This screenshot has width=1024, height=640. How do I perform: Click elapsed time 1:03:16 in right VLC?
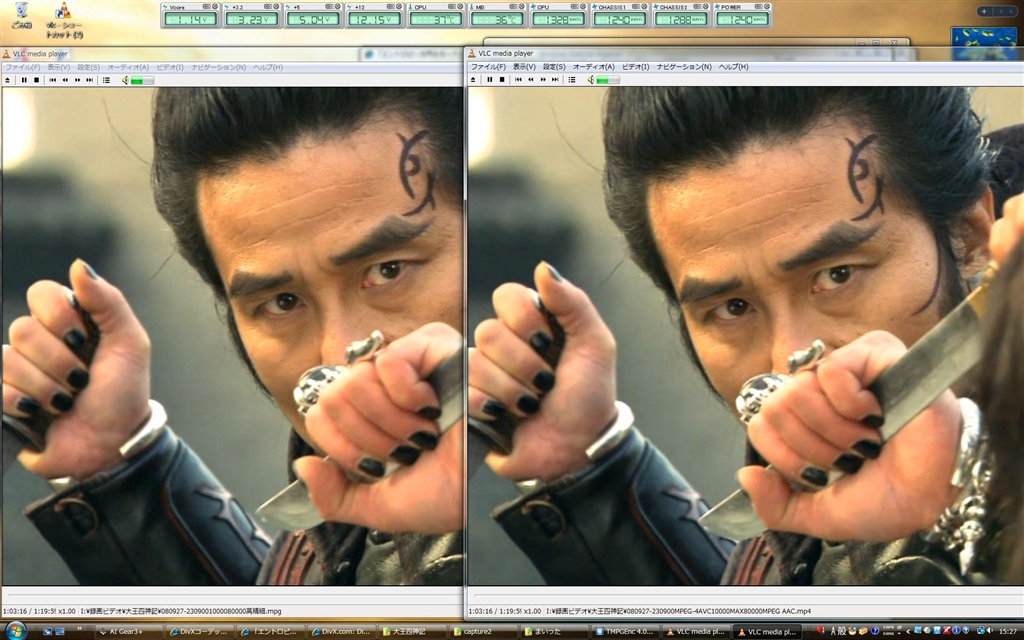coord(479,611)
